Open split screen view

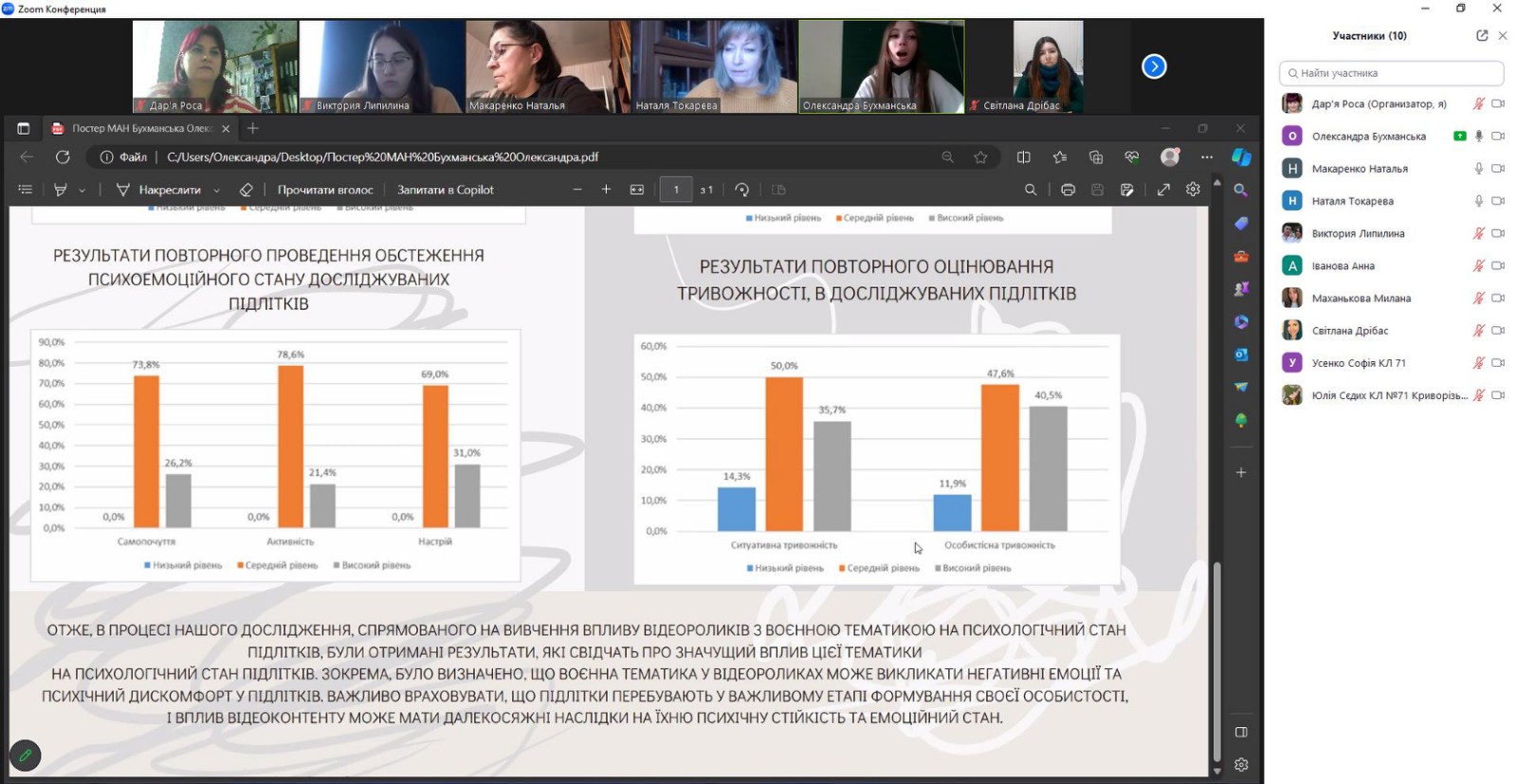point(1024,157)
